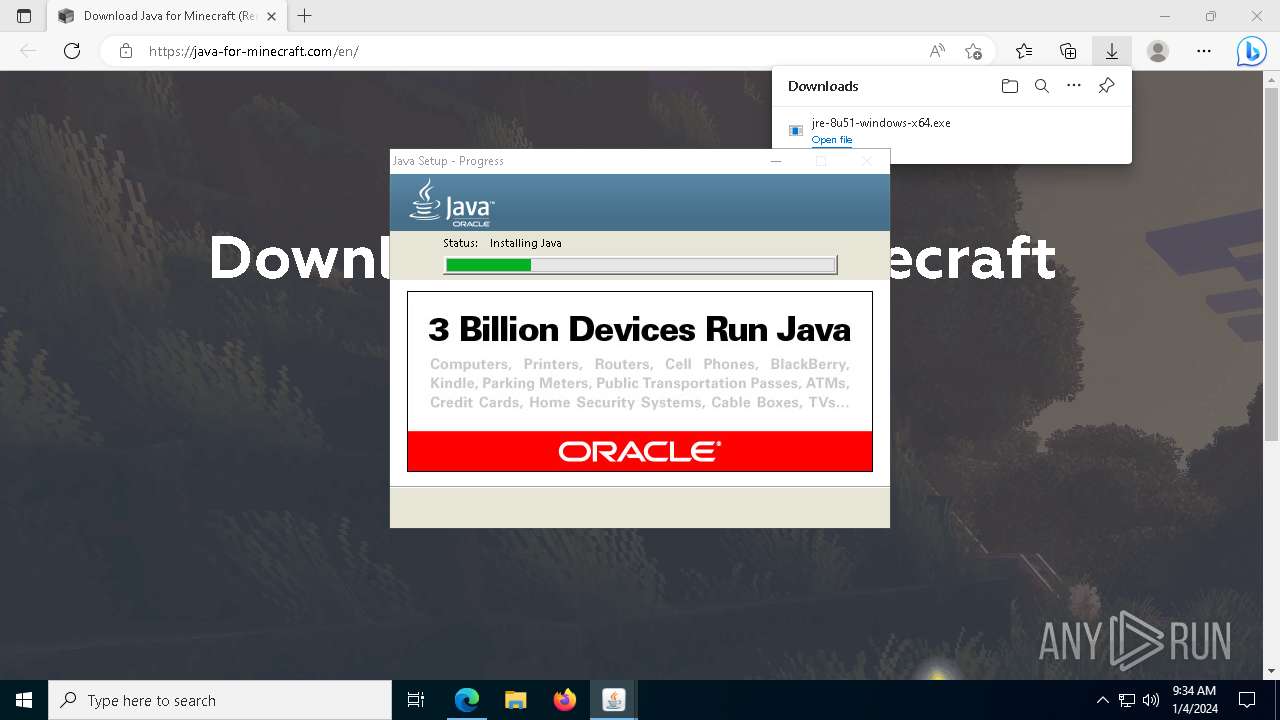Image resolution: width=1280 pixels, height=720 pixels.
Task: Reload the current page
Action: 72,51
